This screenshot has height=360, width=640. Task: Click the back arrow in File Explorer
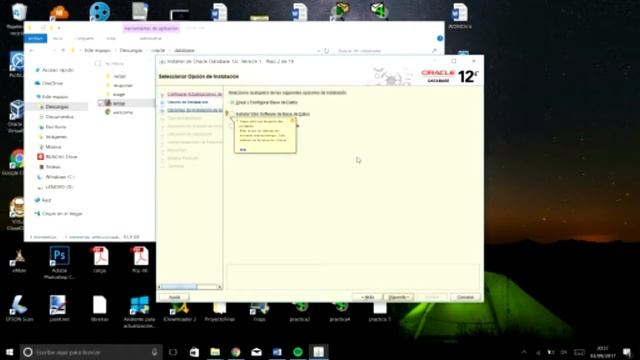click(x=31, y=51)
